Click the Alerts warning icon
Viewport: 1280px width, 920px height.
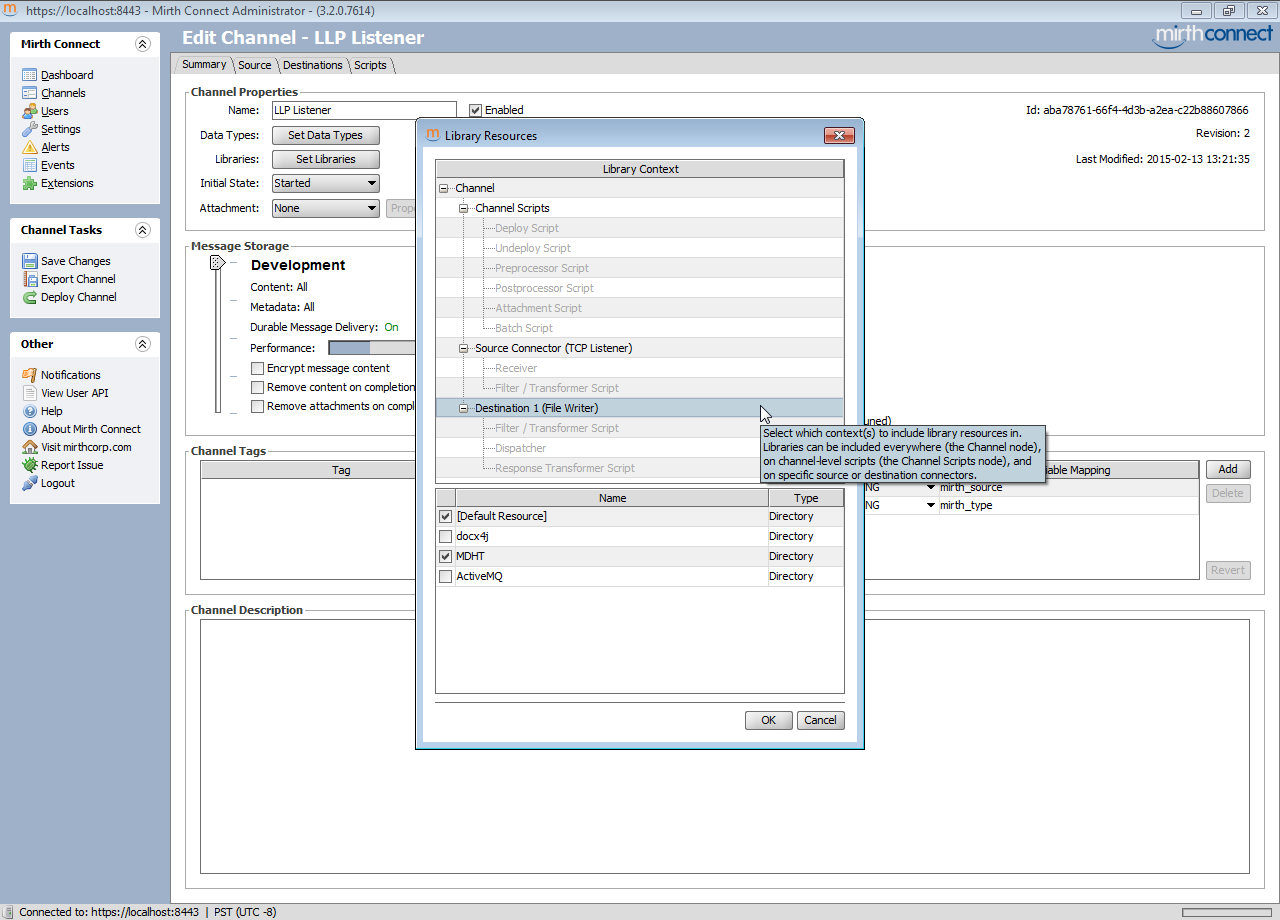pyautogui.click(x=30, y=147)
